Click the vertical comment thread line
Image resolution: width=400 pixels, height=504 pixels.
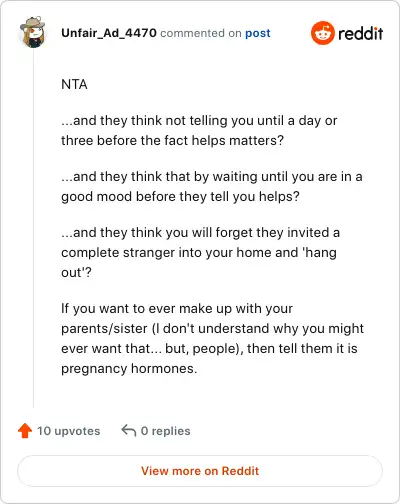[33, 228]
